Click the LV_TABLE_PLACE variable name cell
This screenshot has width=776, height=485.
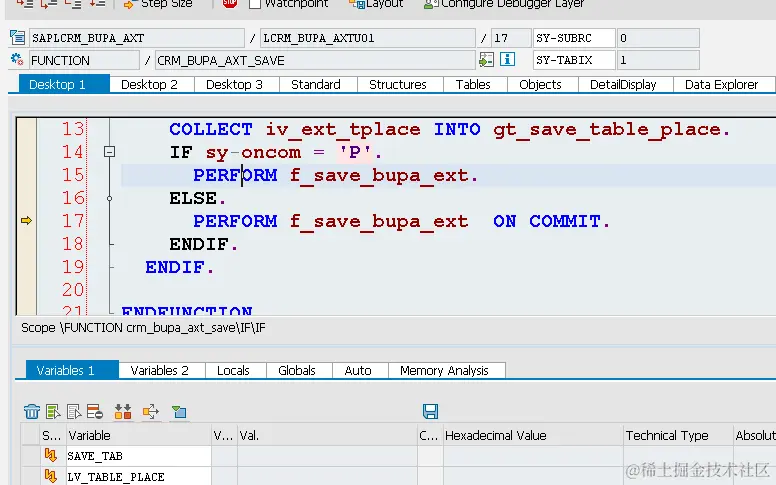(139, 477)
